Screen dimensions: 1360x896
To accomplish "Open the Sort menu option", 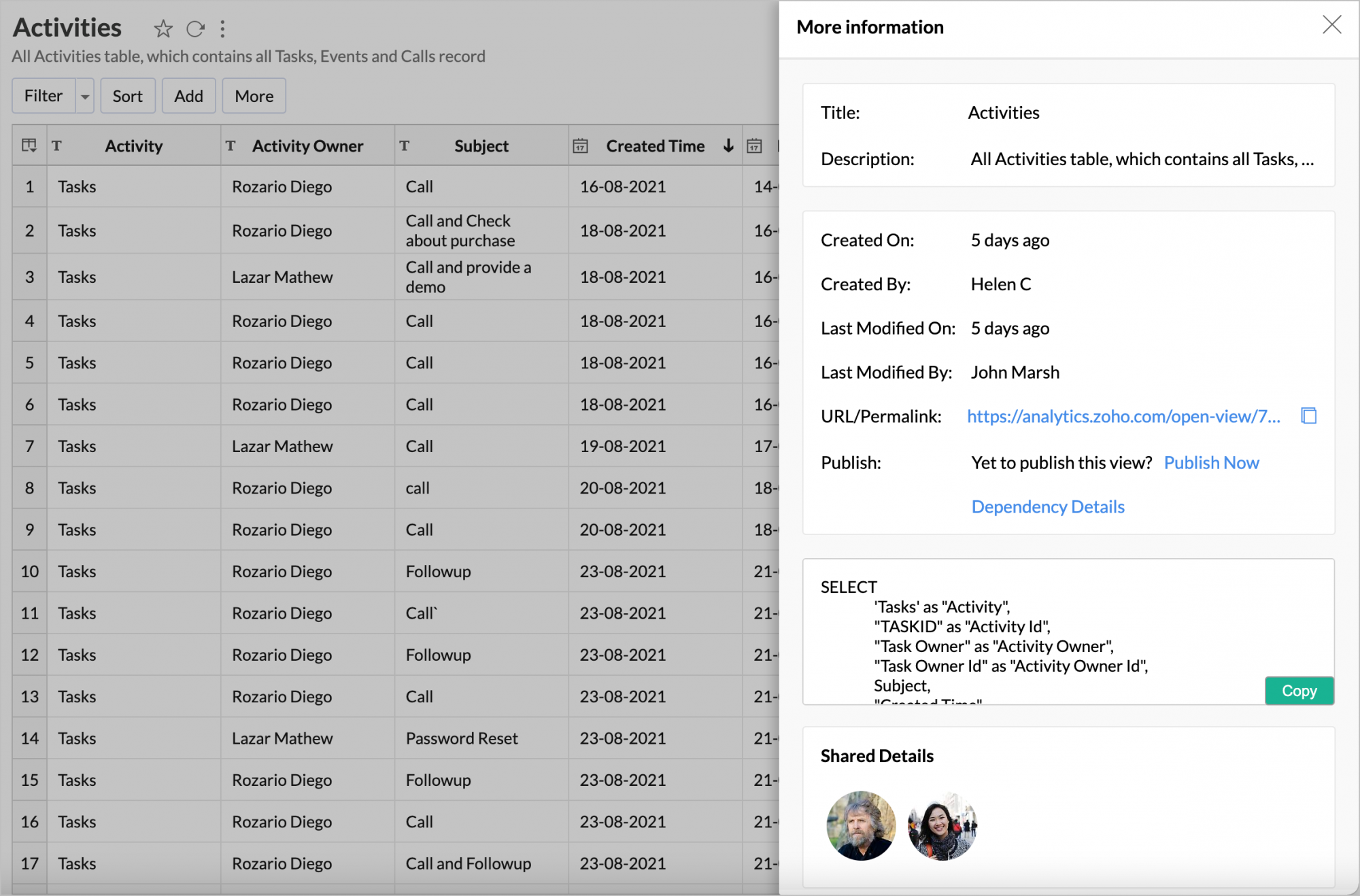I will click(127, 96).
